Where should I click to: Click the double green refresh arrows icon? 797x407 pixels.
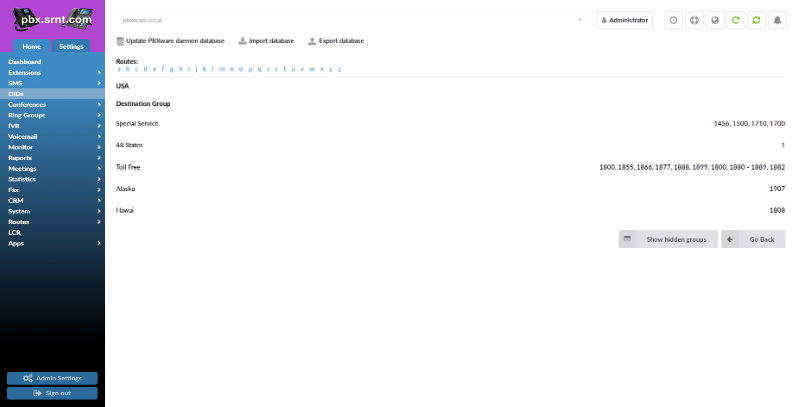756,20
